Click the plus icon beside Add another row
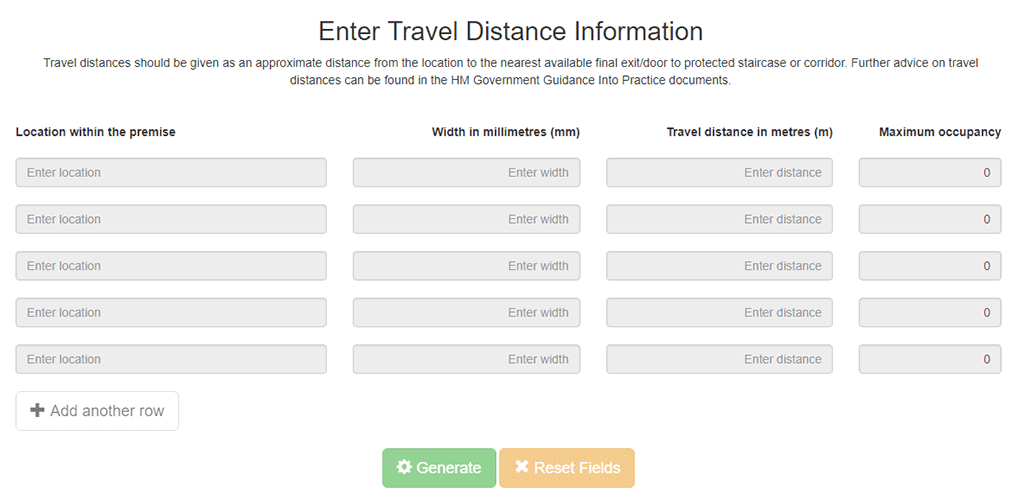1024x500 pixels. tap(38, 411)
